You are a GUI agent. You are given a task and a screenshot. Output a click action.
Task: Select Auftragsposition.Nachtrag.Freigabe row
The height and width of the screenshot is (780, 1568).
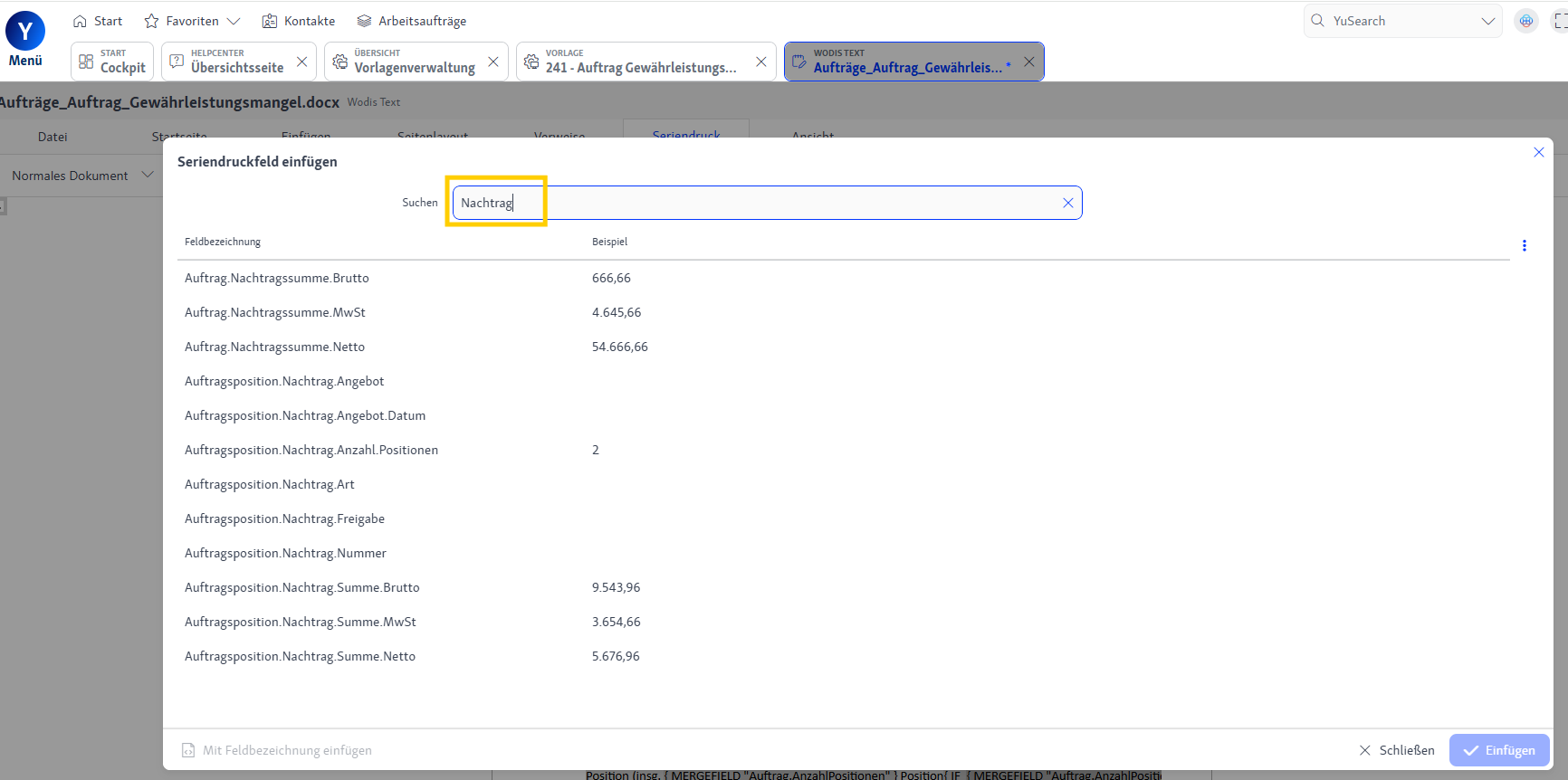coord(844,518)
